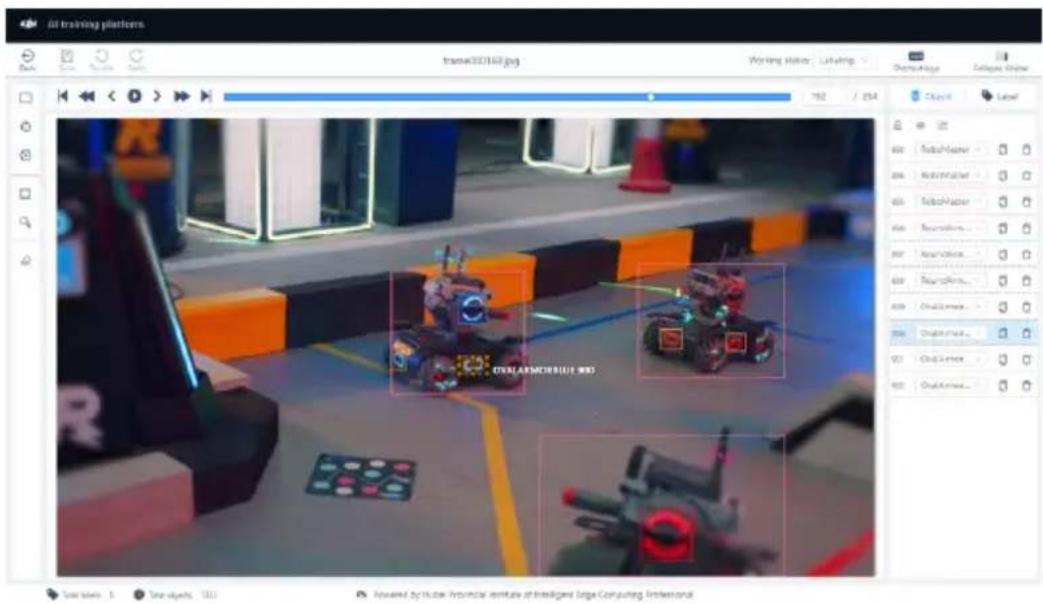The width and height of the screenshot is (1043, 604).
Task: Switch to the Label tab
Action: coord(1000,96)
